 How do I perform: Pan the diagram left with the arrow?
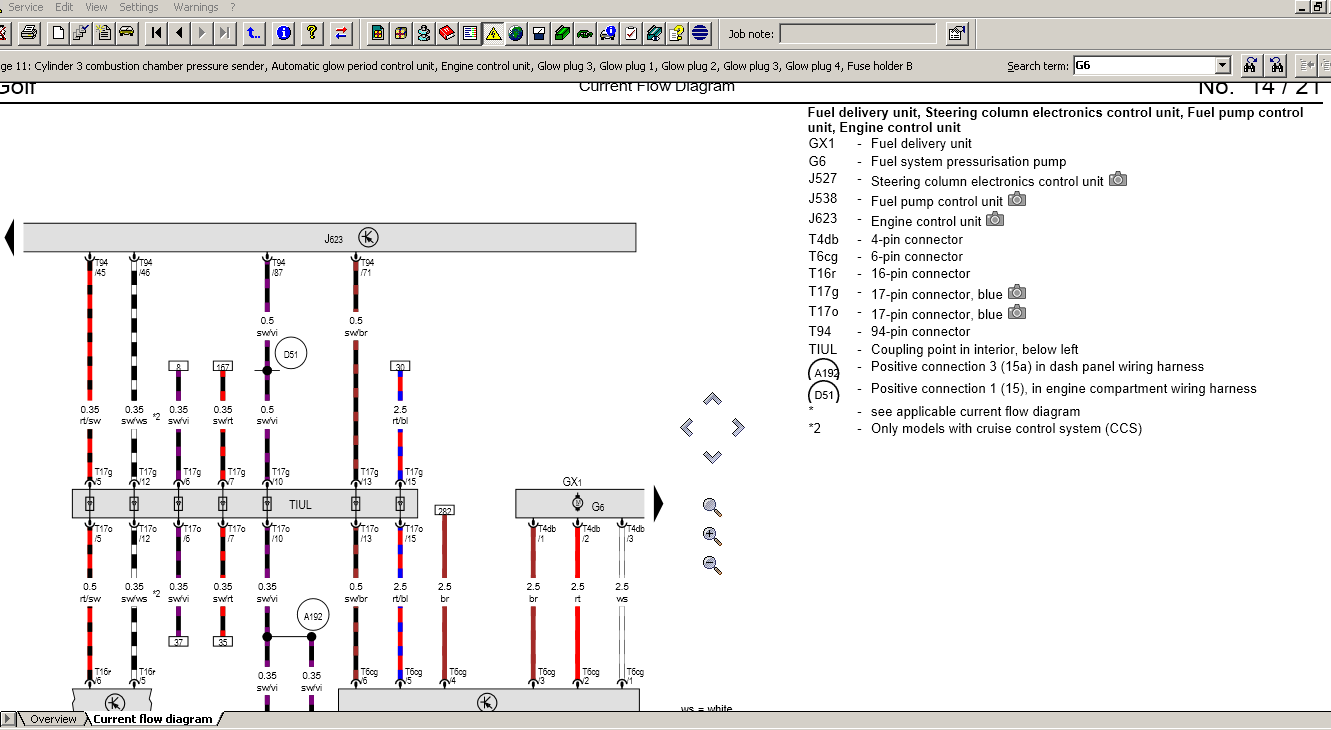coord(687,428)
